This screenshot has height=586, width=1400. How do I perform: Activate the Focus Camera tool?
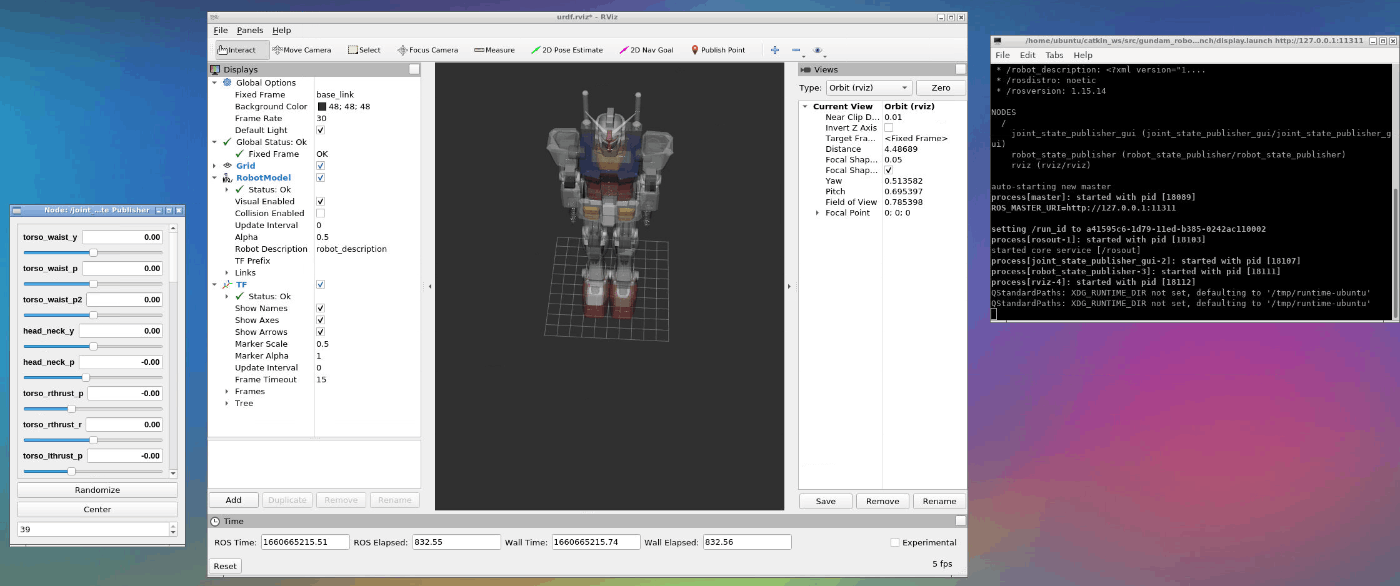pos(427,50)
